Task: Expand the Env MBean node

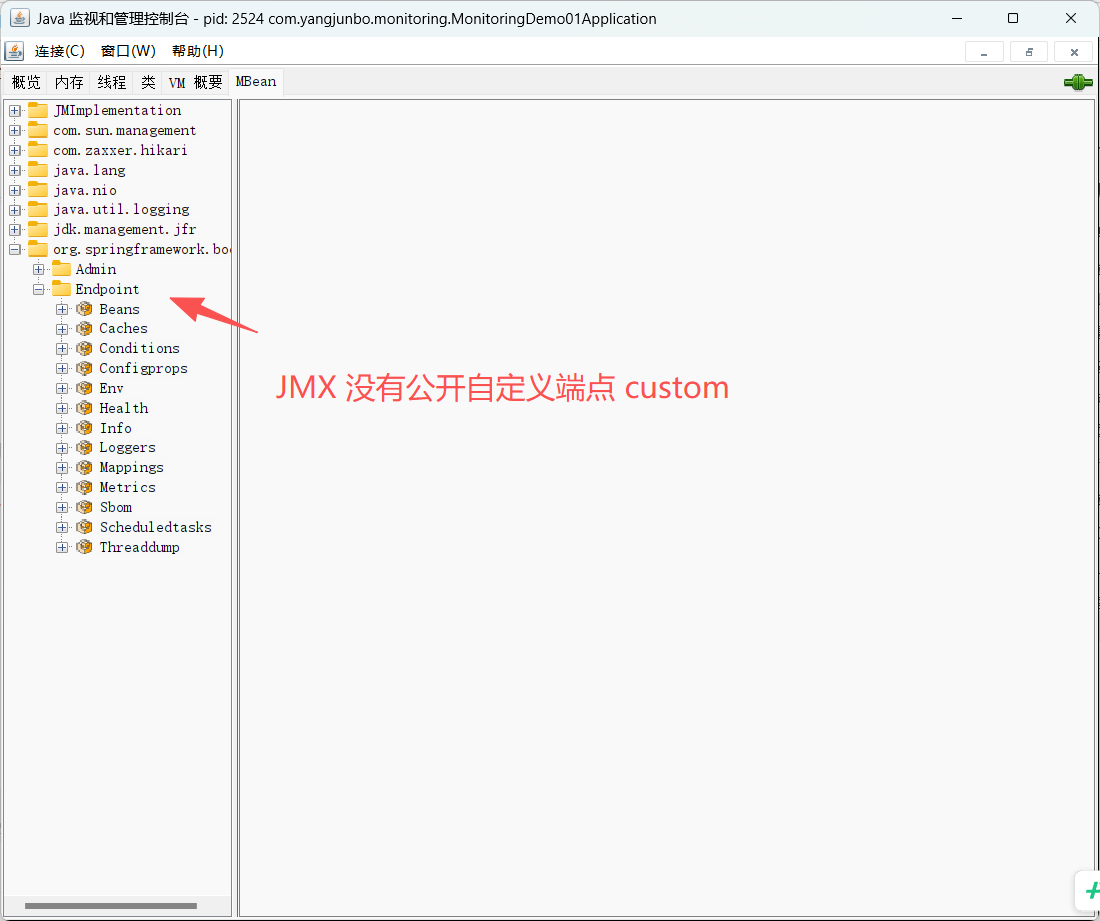Action: [62, 389]
